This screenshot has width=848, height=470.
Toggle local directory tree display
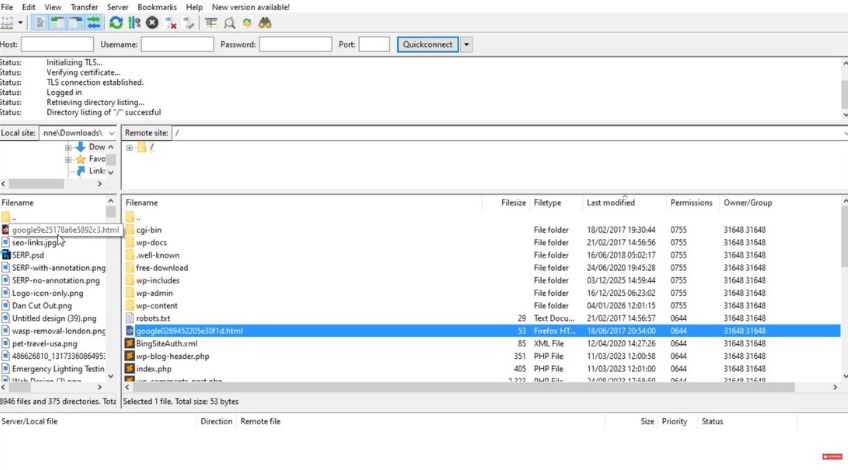click(x=57, y=23)
